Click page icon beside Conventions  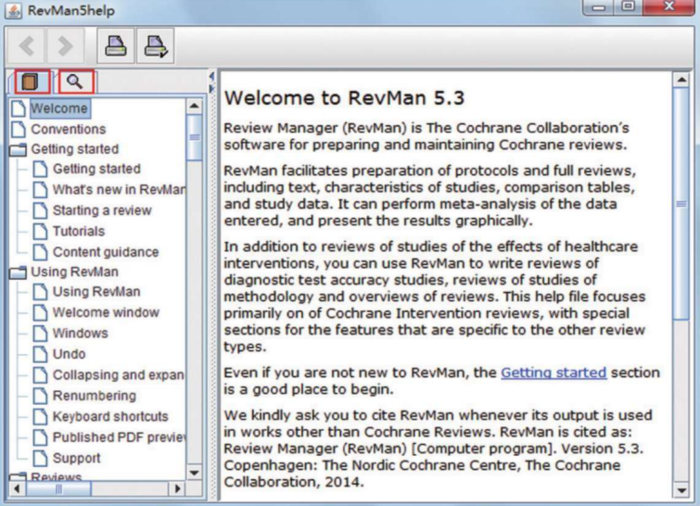18,129
